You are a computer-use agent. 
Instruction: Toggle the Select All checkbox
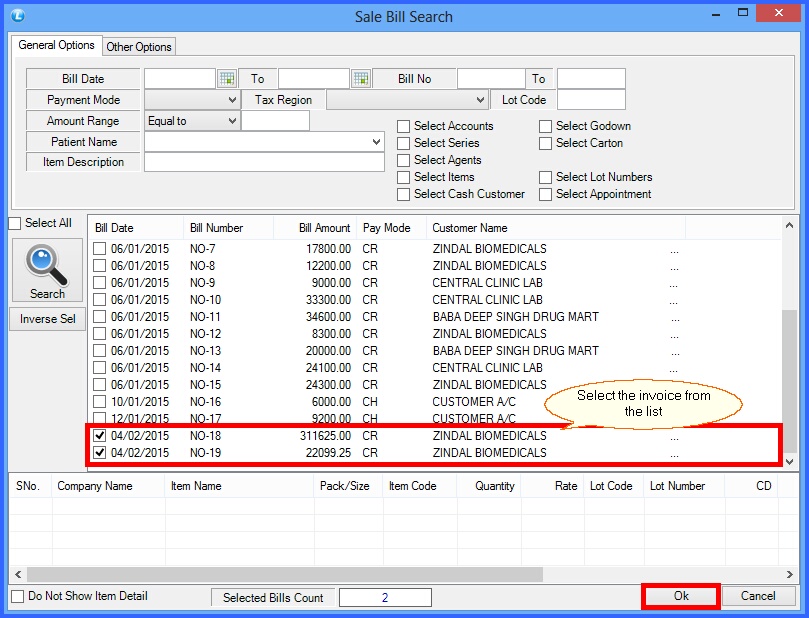point(15,223)
